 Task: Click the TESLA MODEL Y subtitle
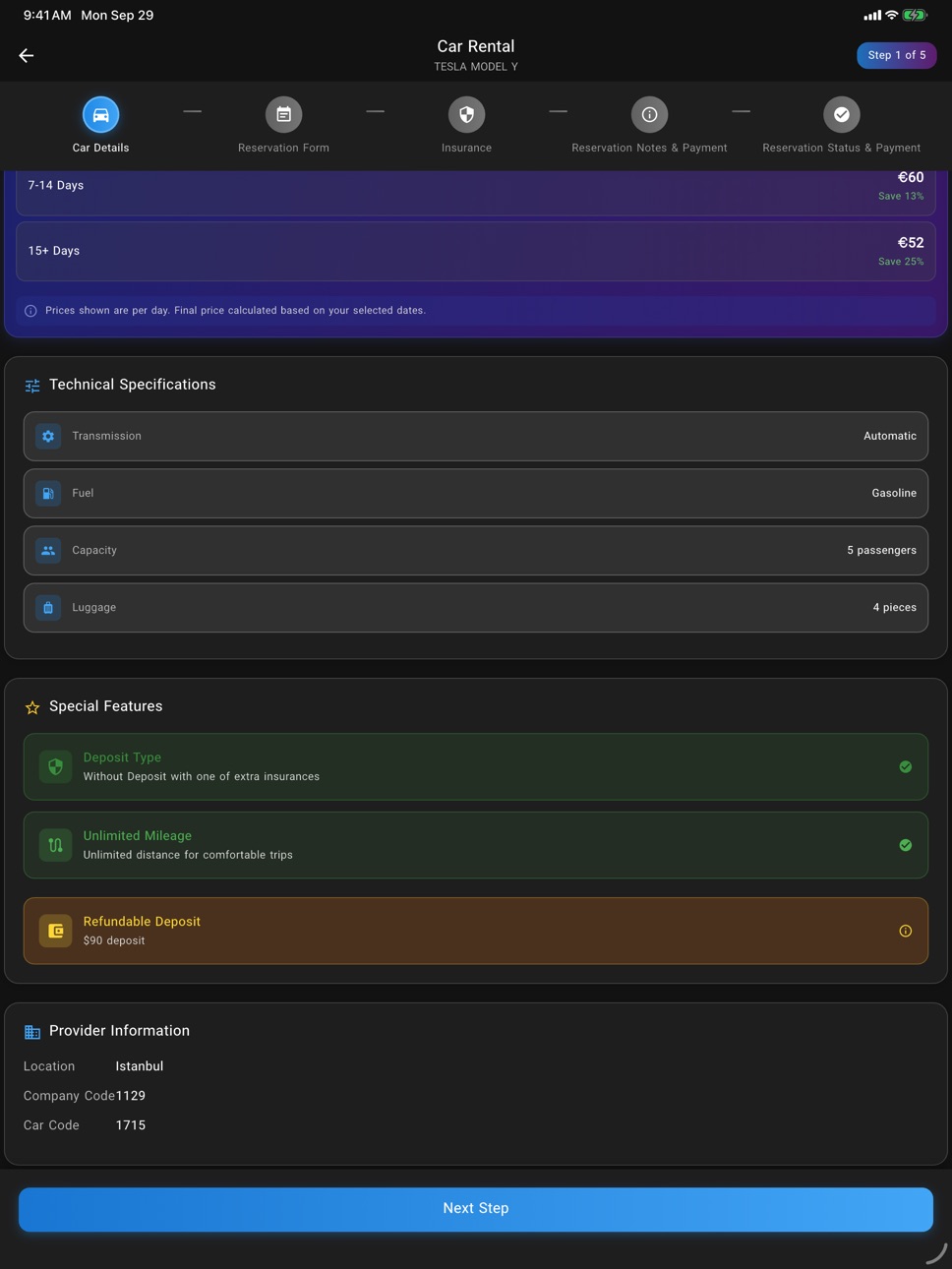pos(476,67)
